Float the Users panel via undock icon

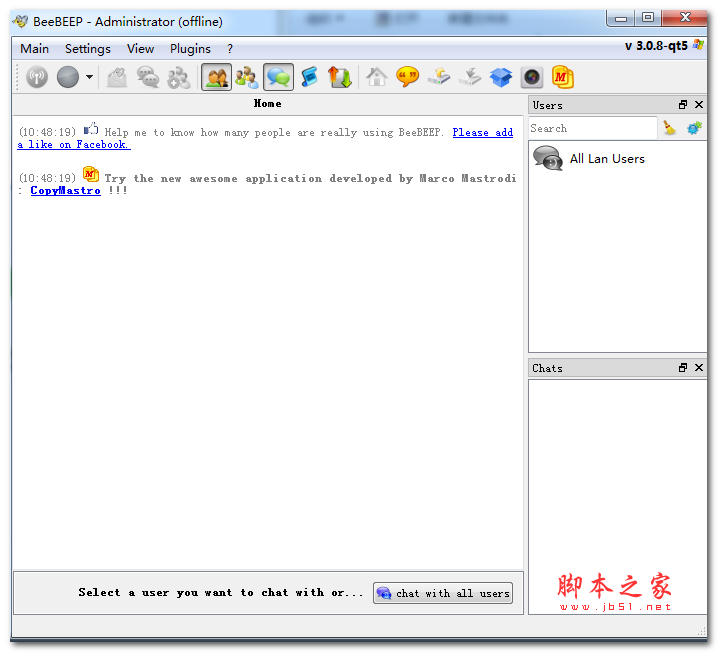pos(683,105)
